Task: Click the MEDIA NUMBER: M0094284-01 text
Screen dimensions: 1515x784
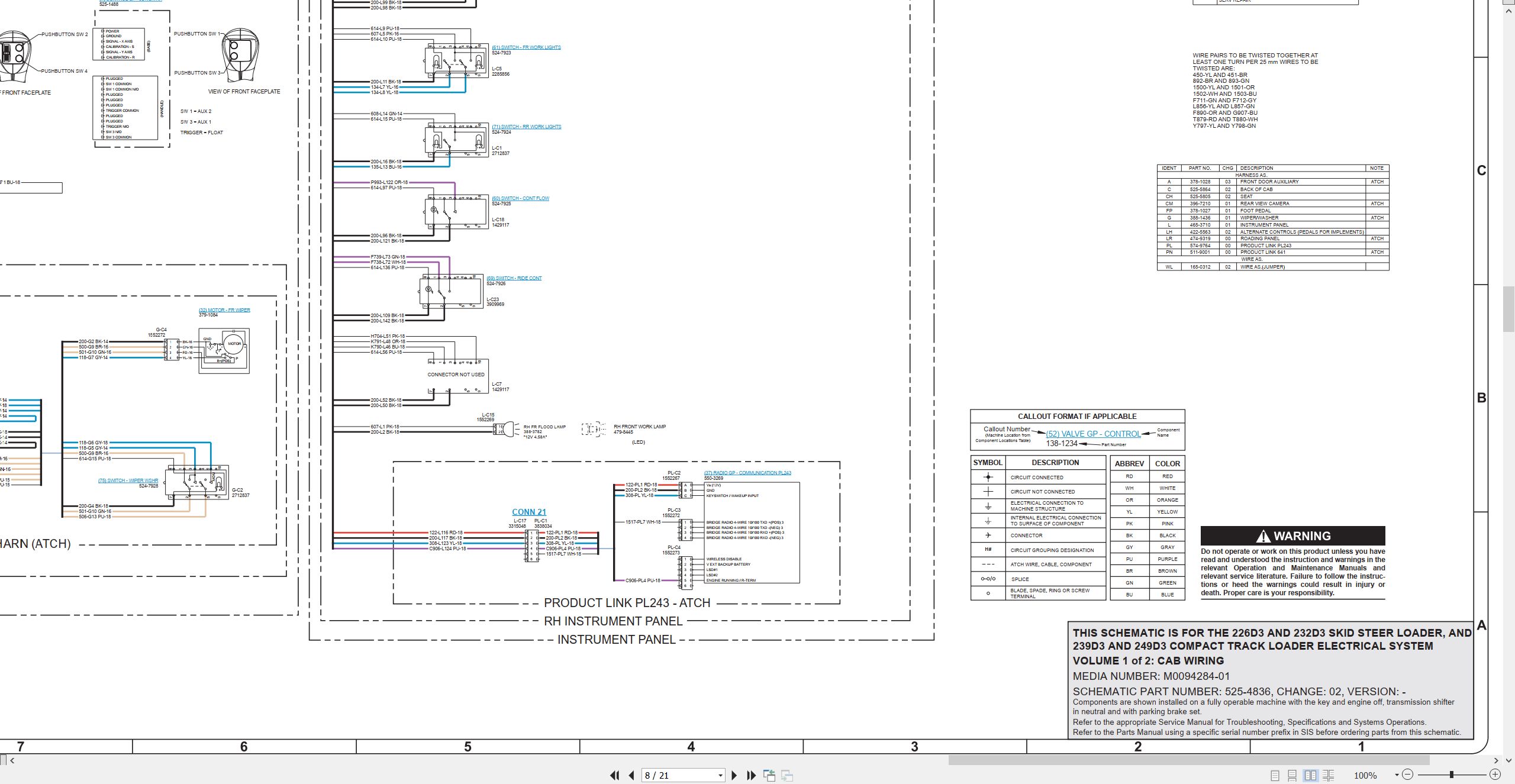Action: click(x=1151, y=676)
